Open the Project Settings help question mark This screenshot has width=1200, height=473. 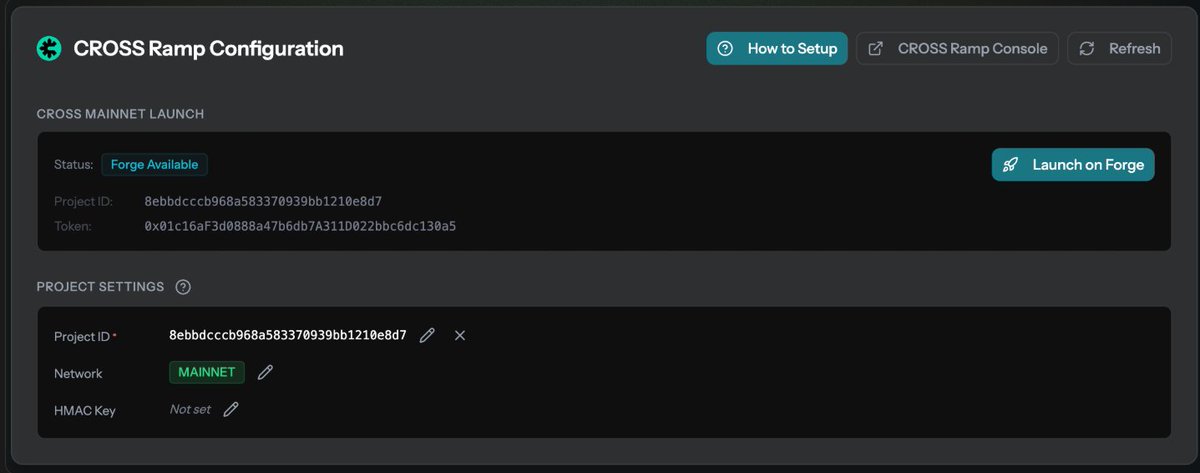point(183,287)
